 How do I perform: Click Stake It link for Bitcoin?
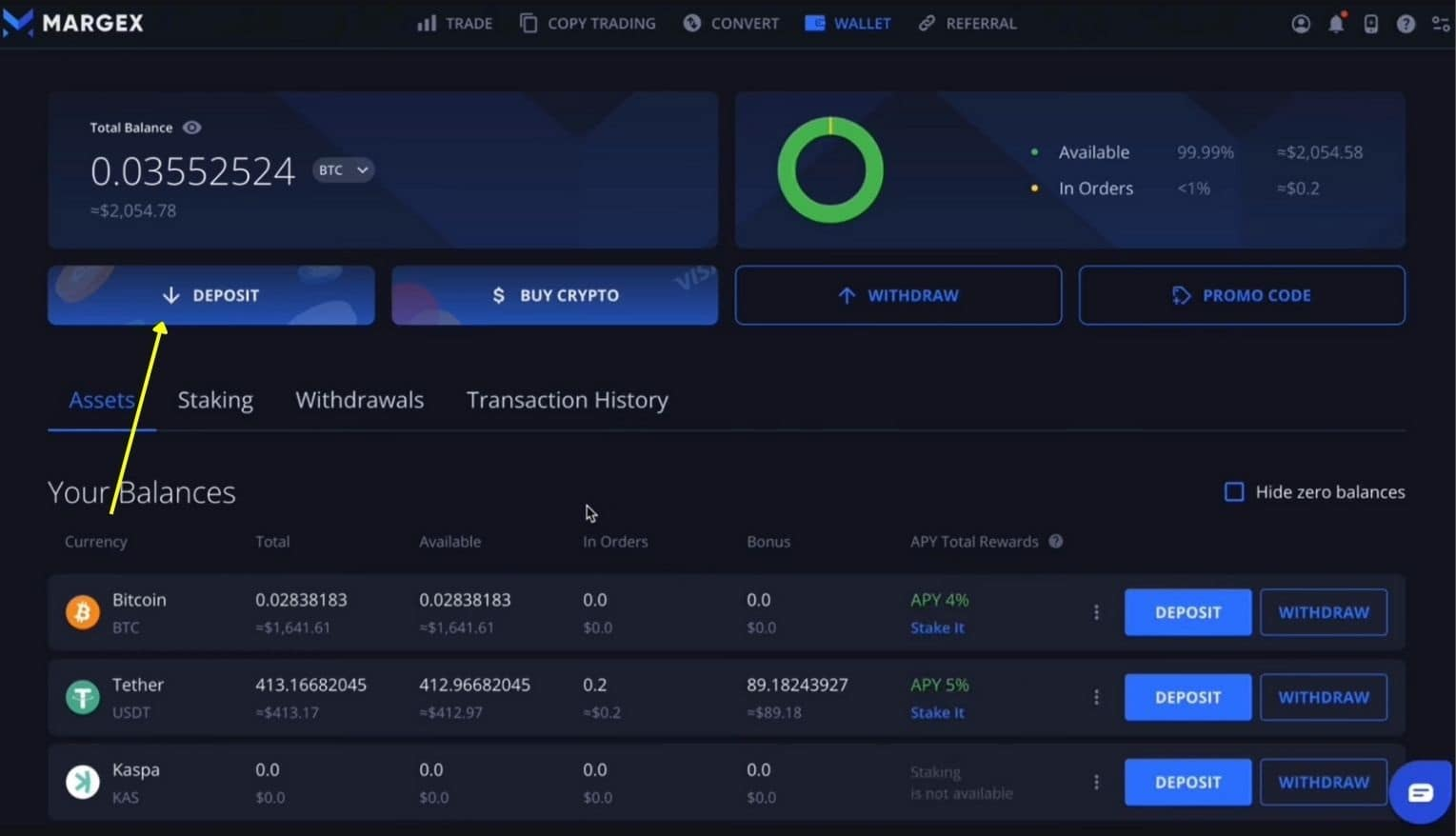pos(937,627)
